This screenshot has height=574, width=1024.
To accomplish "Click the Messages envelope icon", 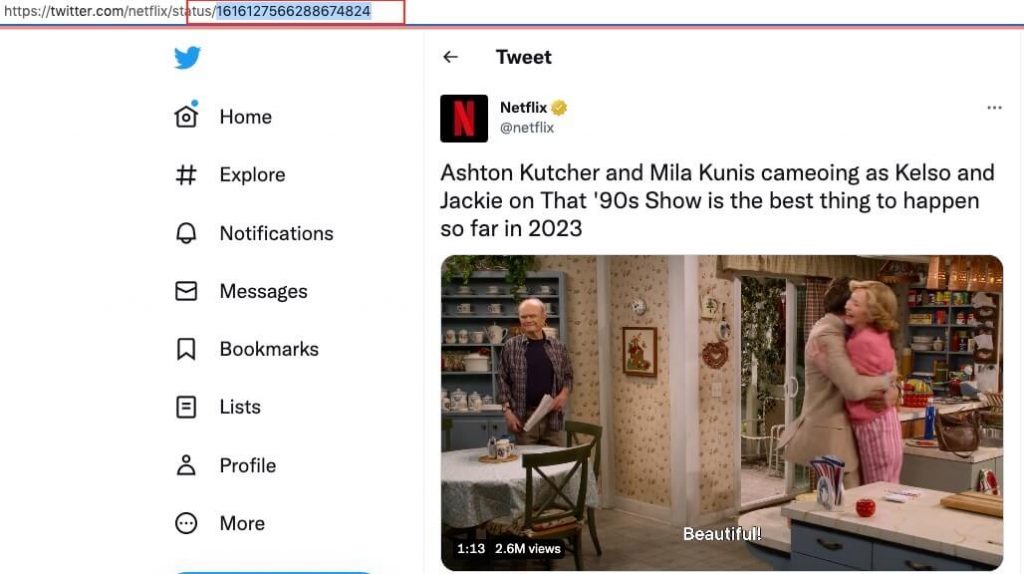I will click(x=186, y=291).
